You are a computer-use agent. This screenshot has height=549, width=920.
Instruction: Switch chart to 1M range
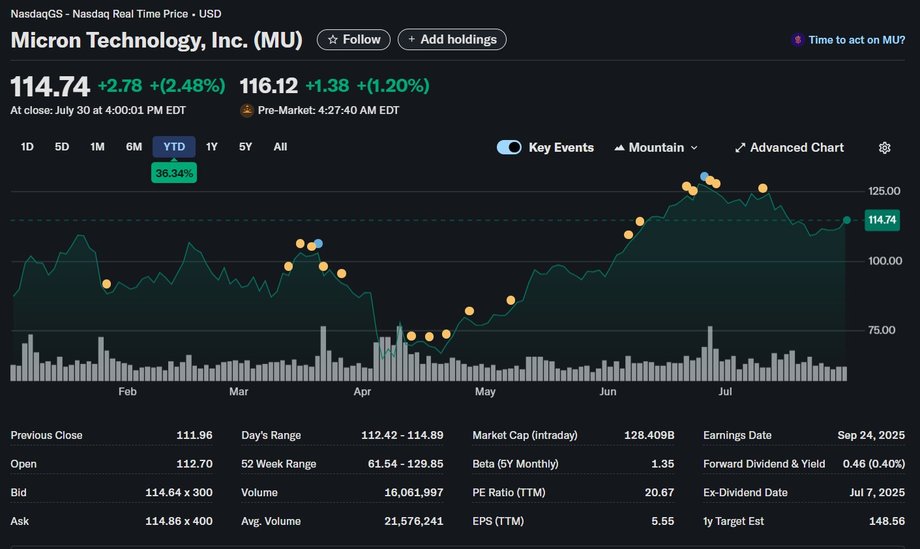coord(97,147)
